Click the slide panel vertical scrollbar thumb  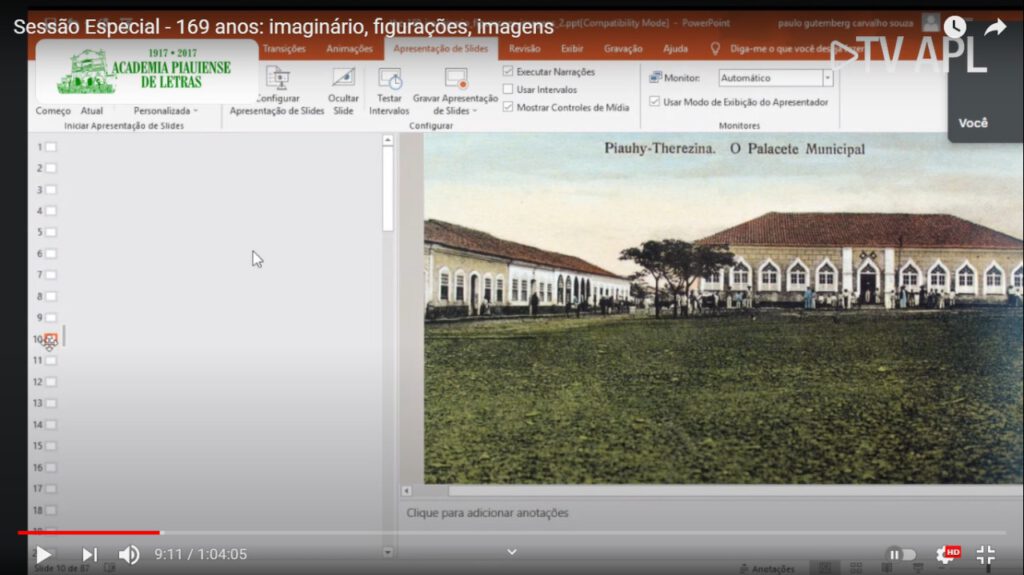[388, 188]
